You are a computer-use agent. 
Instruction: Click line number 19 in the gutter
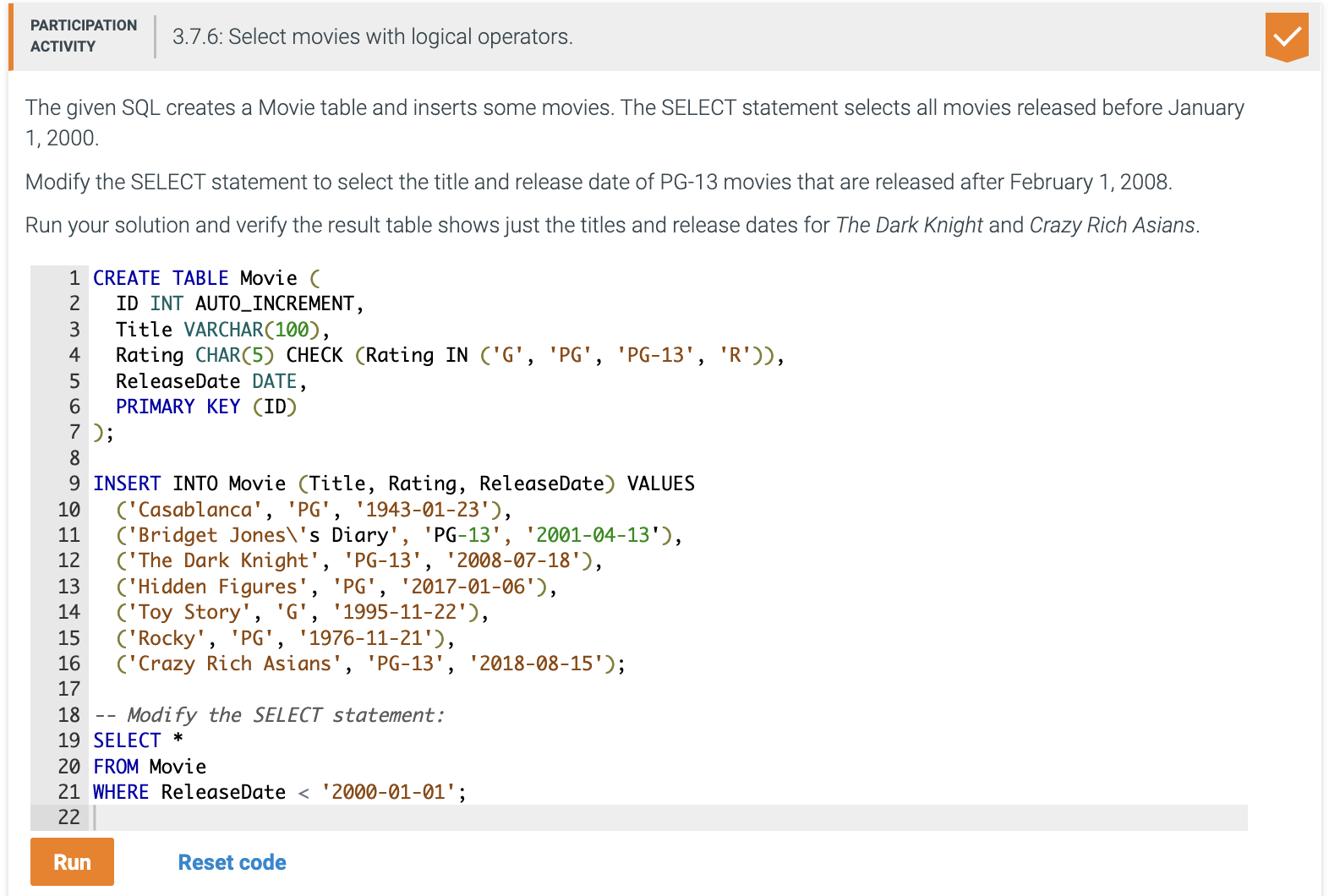[x=68, y=740]
